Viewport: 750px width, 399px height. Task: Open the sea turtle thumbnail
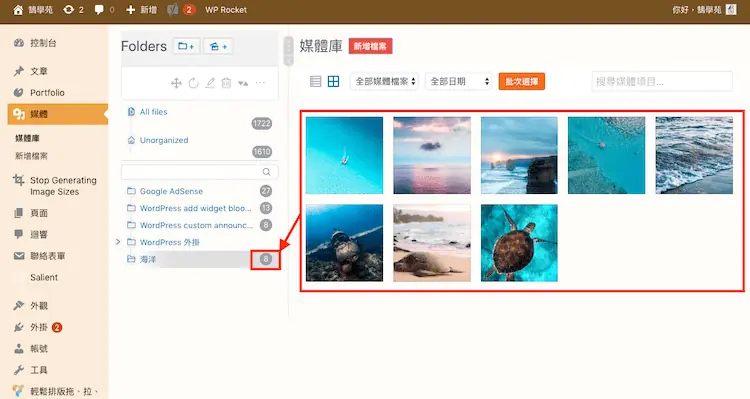tap(519, 243)
